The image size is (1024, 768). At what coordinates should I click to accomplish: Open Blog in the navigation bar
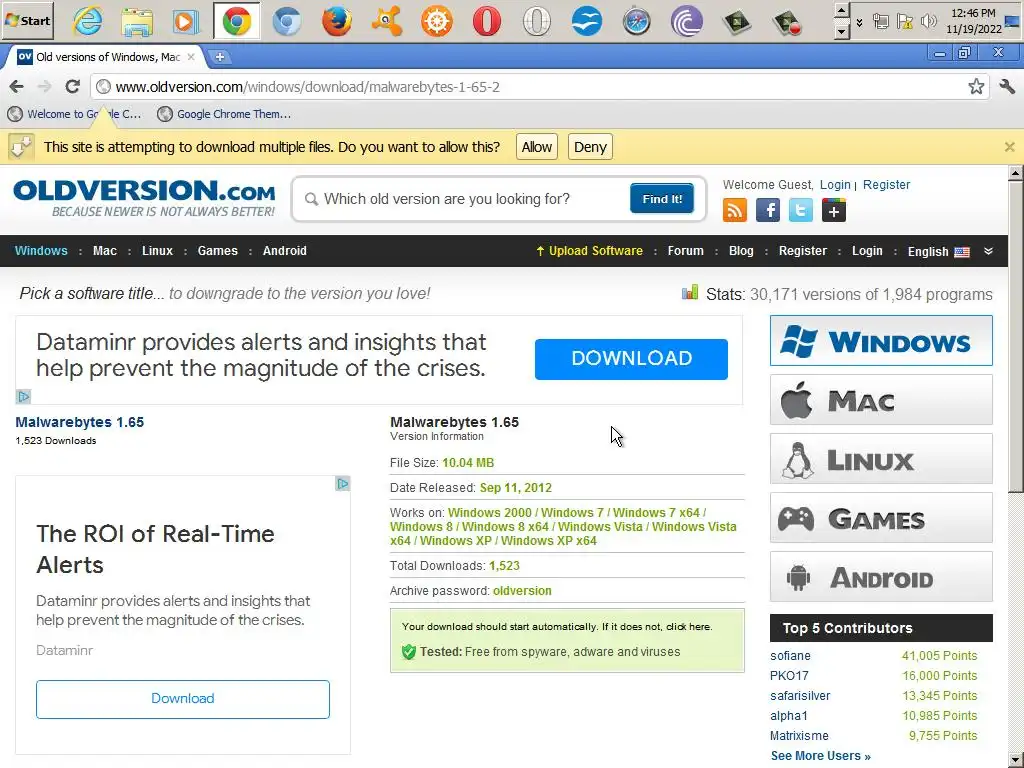tap(741, 251)
